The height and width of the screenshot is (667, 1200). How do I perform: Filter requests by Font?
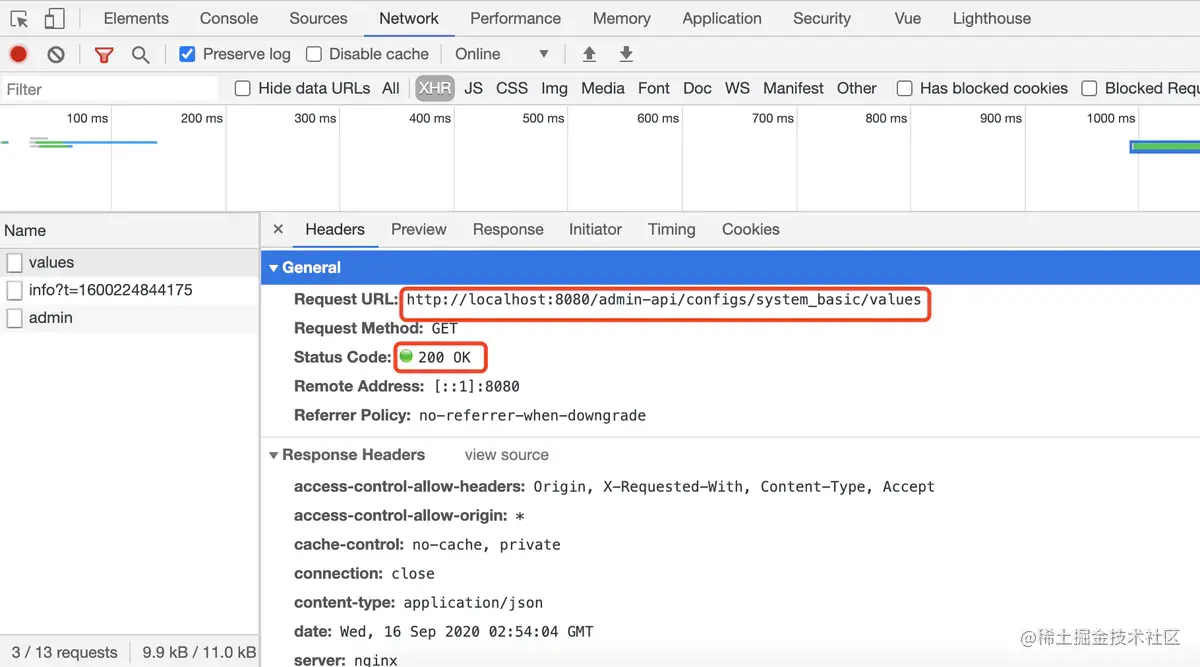point(654,88)
